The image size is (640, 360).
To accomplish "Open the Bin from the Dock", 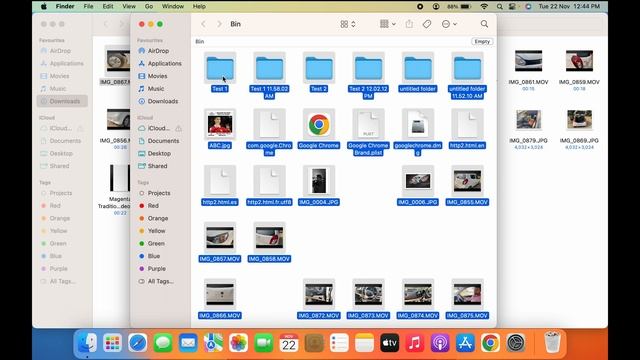I will [552, 342].
